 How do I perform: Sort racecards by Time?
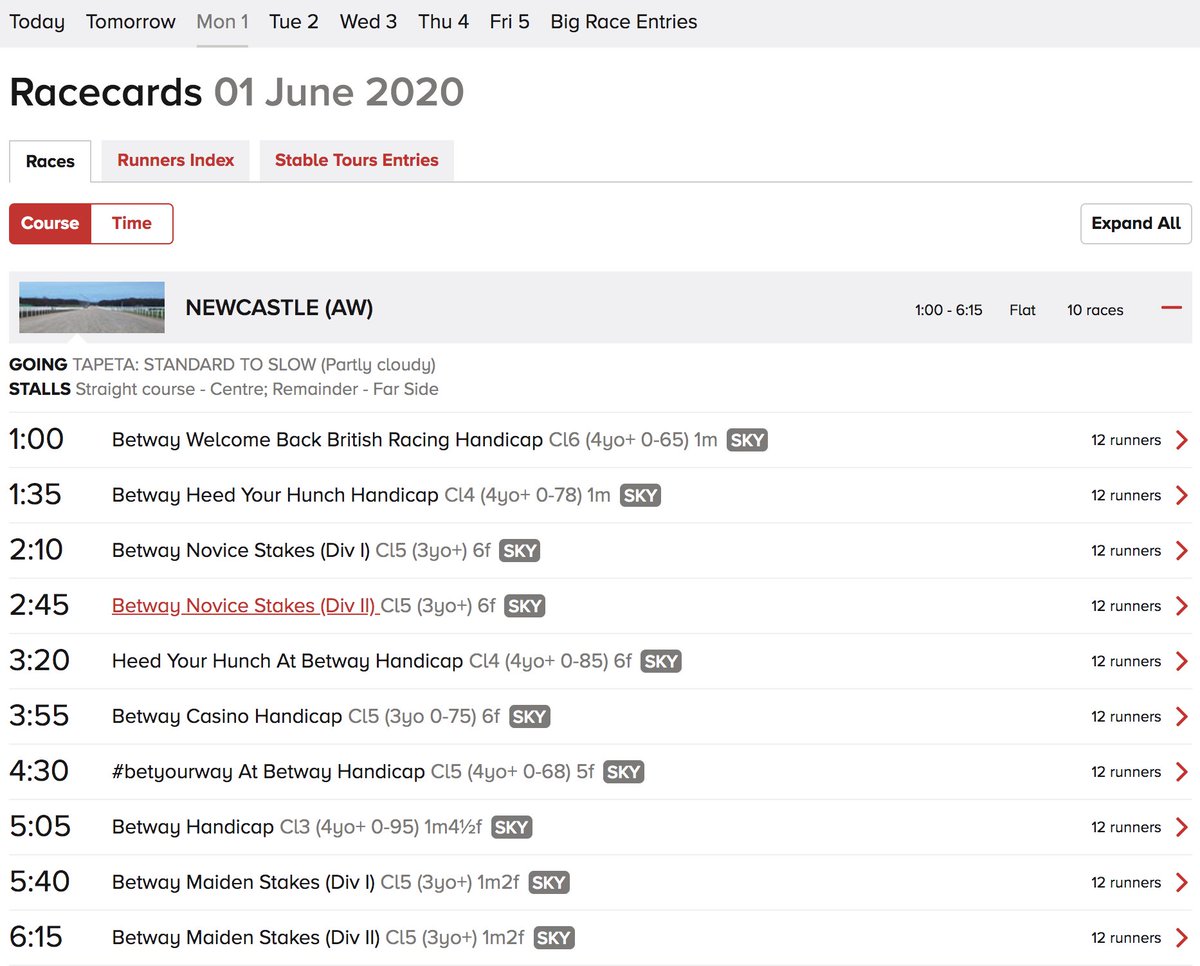132,224
